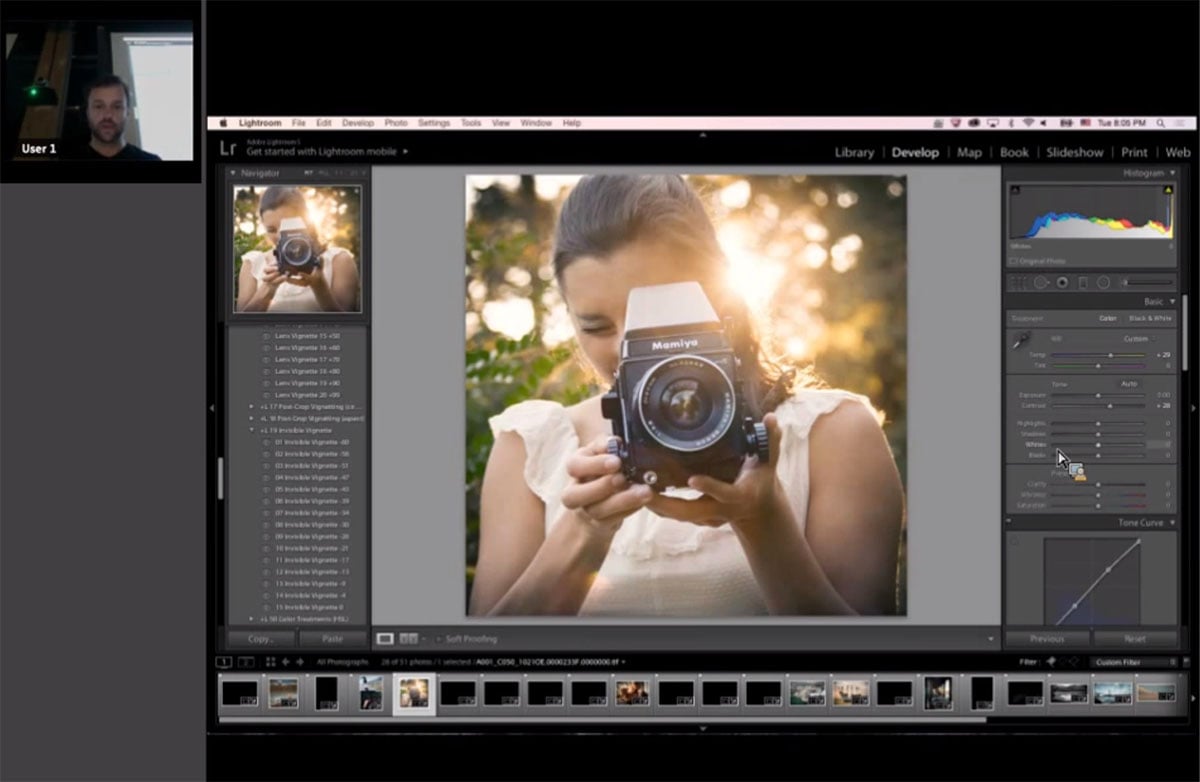Click the Contrast slider handle
Image resolution: width=1200 pixels, height=782 pixels.
click(x=1111, y=406)
